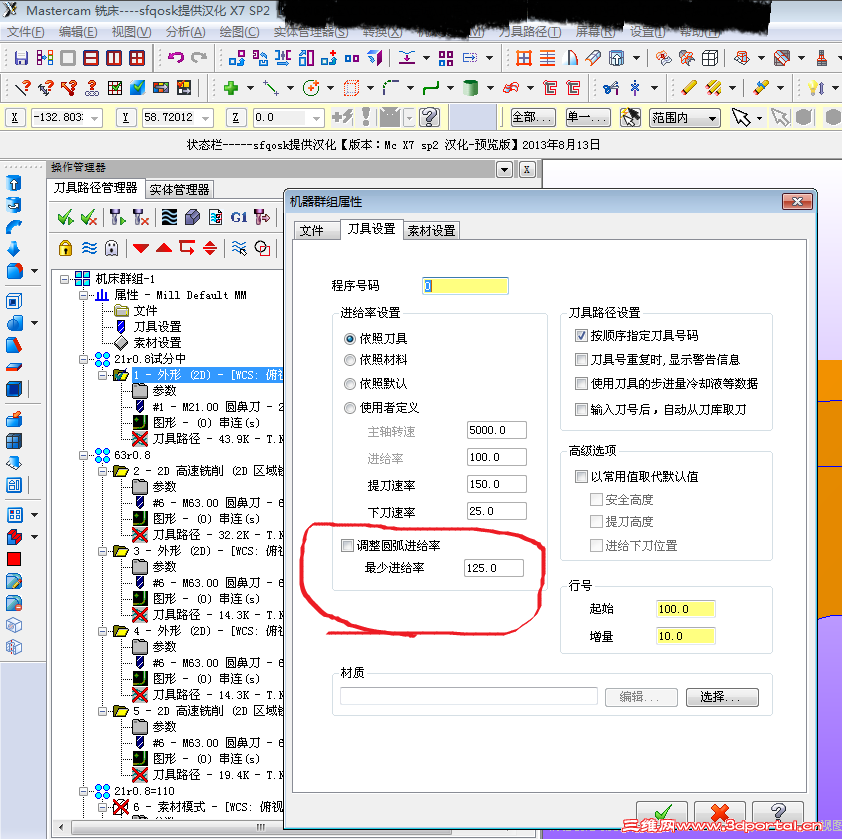Click the green OK checkmark in dialog
The height and width of the screenshot is (839, 842).
pyautogui.click(x=662, y=813)
